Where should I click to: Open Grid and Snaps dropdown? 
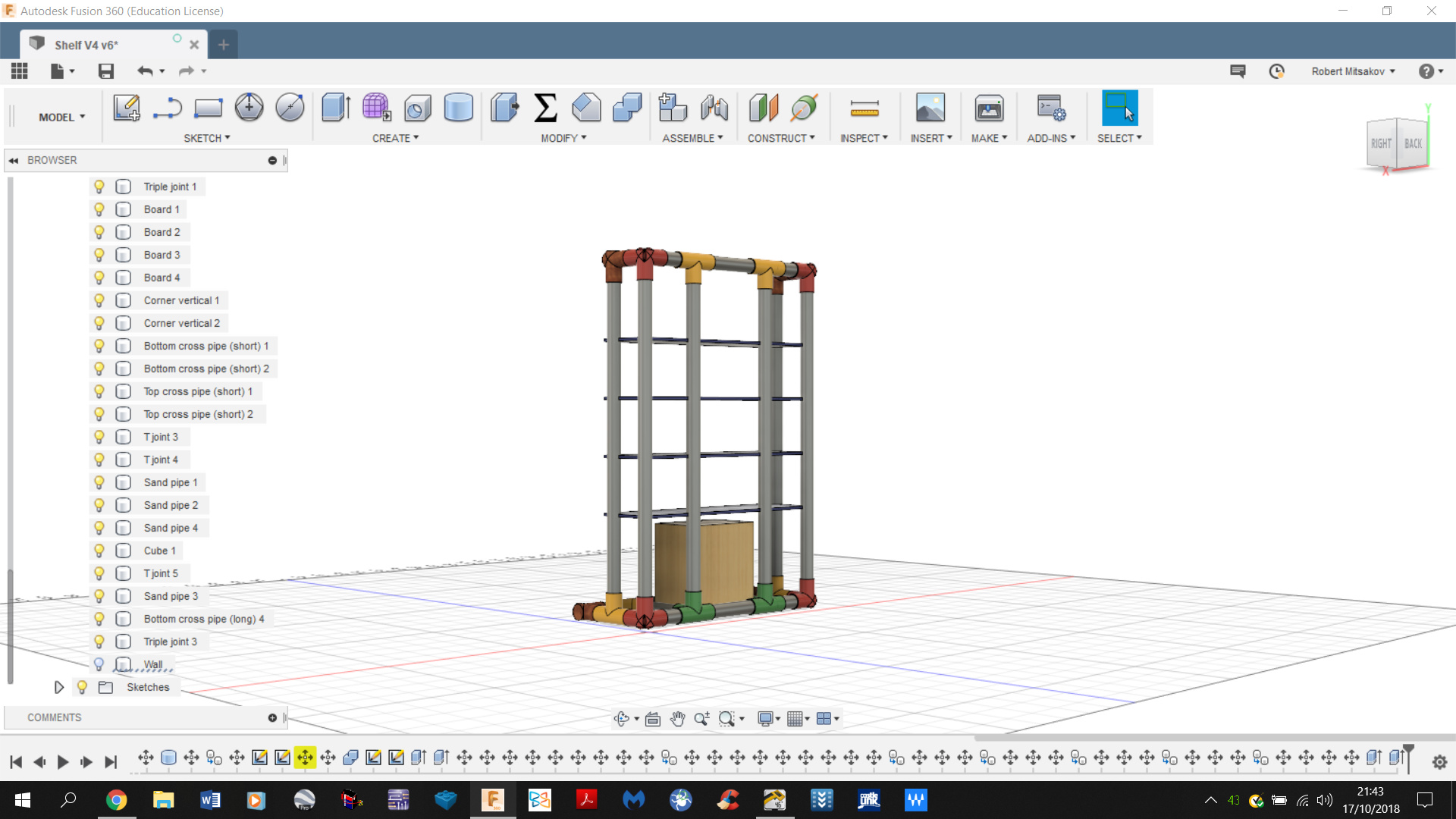point(799,719)
